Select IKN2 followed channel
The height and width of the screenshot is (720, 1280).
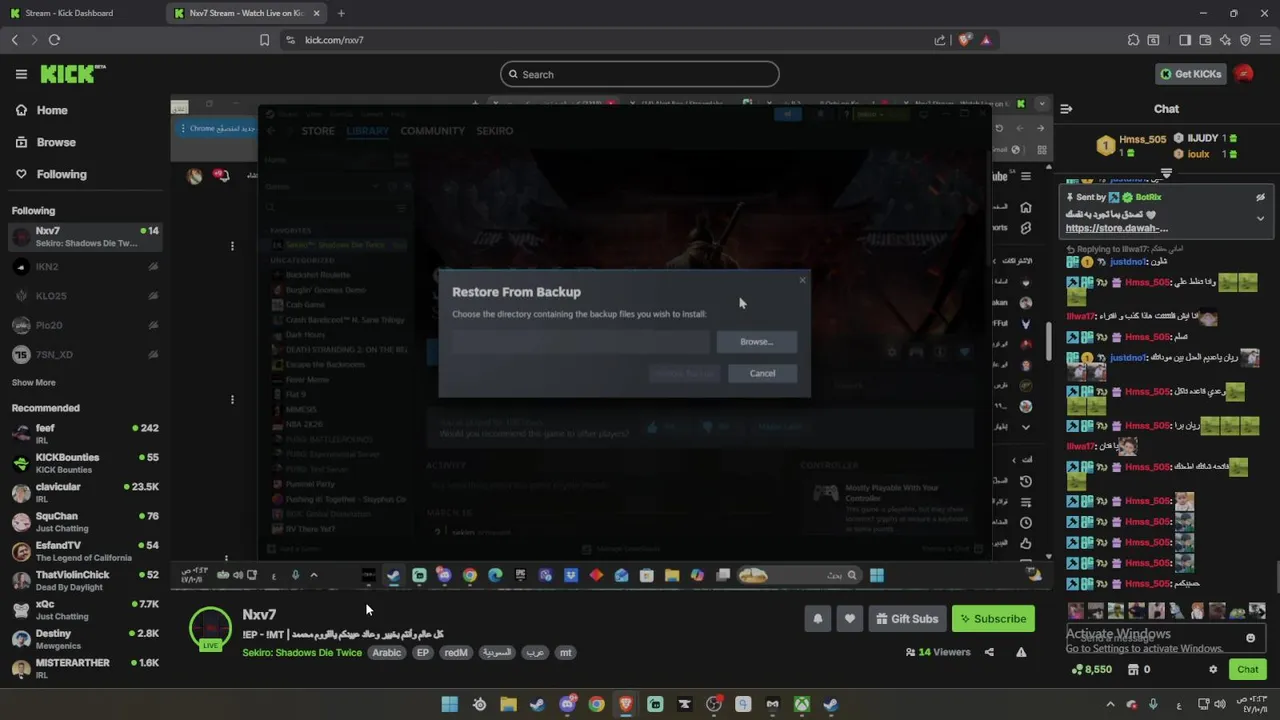[85, 267]
